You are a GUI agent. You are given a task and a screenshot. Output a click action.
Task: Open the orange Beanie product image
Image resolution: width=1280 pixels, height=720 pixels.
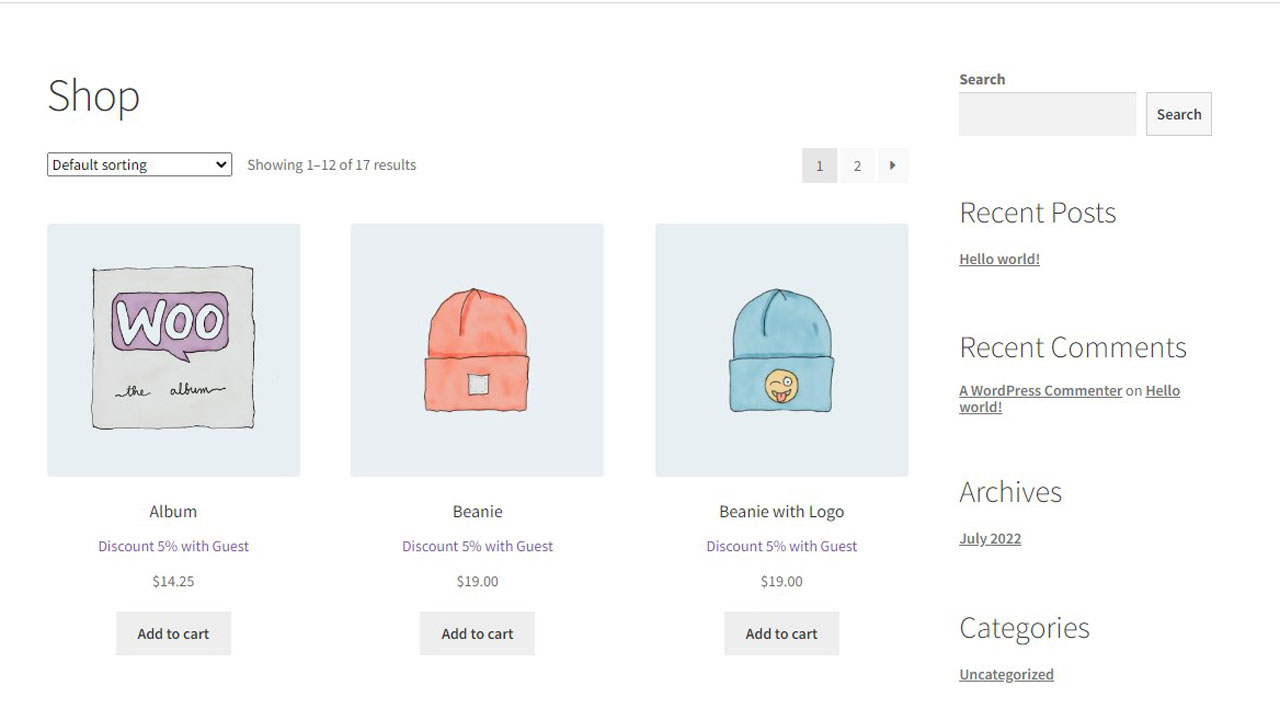pos(477,349)
